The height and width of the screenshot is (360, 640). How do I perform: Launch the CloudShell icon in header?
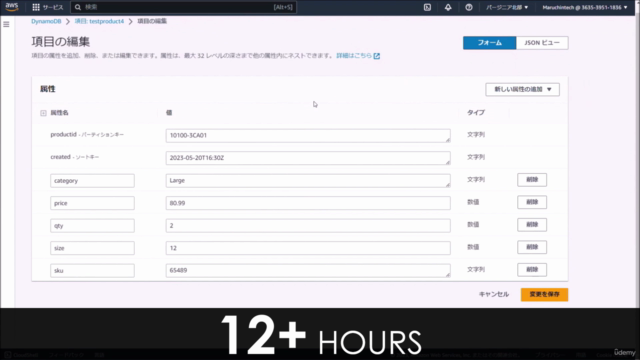[427, 7]
